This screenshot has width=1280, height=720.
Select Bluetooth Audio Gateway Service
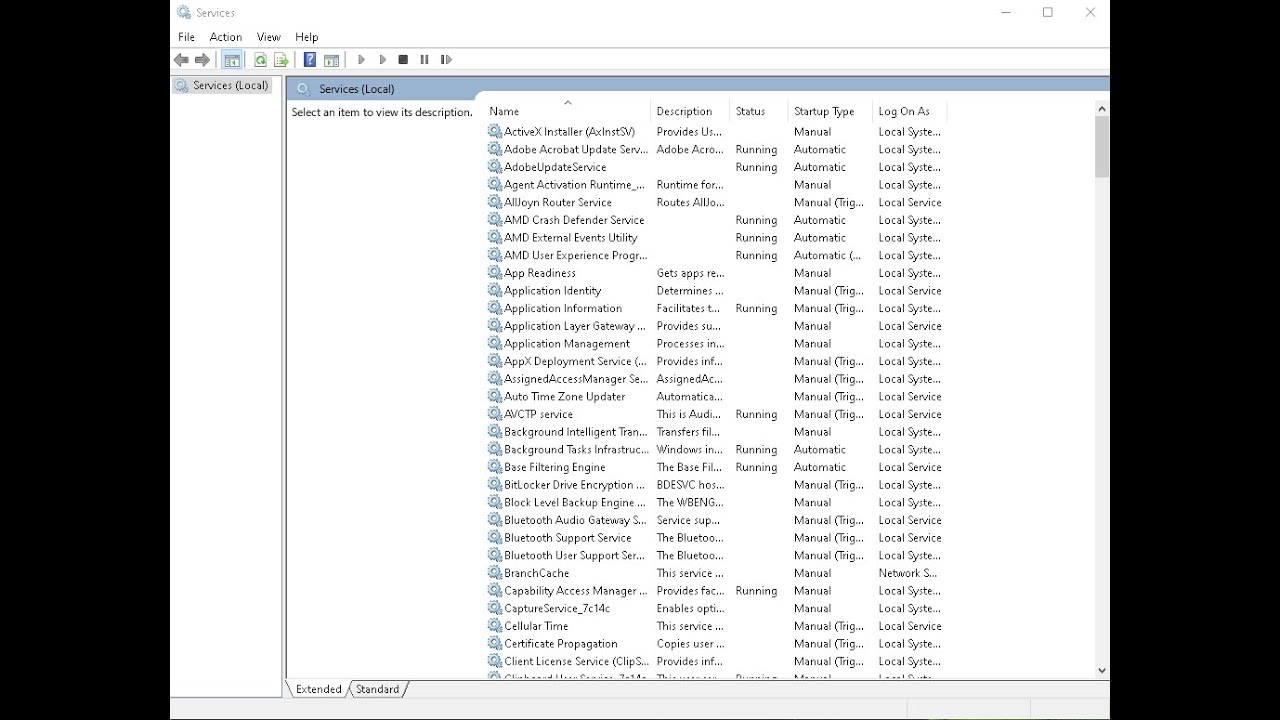pyautogui.click(x=715, y=520)
